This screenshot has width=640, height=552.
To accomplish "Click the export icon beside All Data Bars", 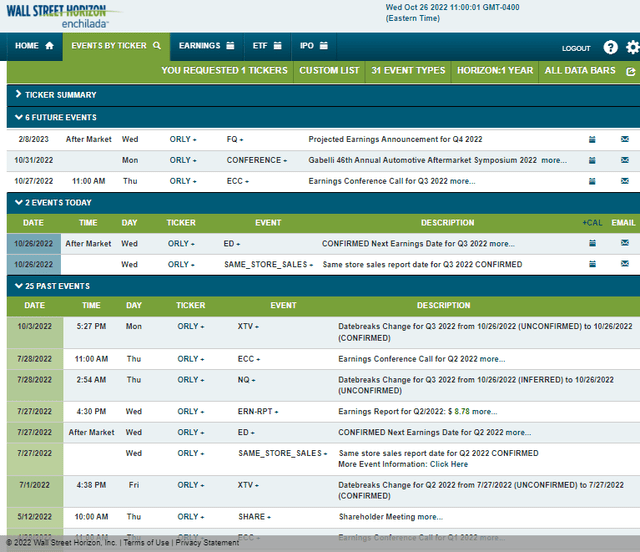I will 631,71.
